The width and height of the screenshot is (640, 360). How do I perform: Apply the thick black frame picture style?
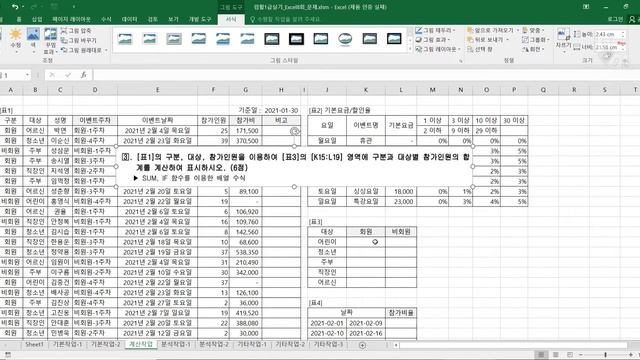(x=296, y=39)
